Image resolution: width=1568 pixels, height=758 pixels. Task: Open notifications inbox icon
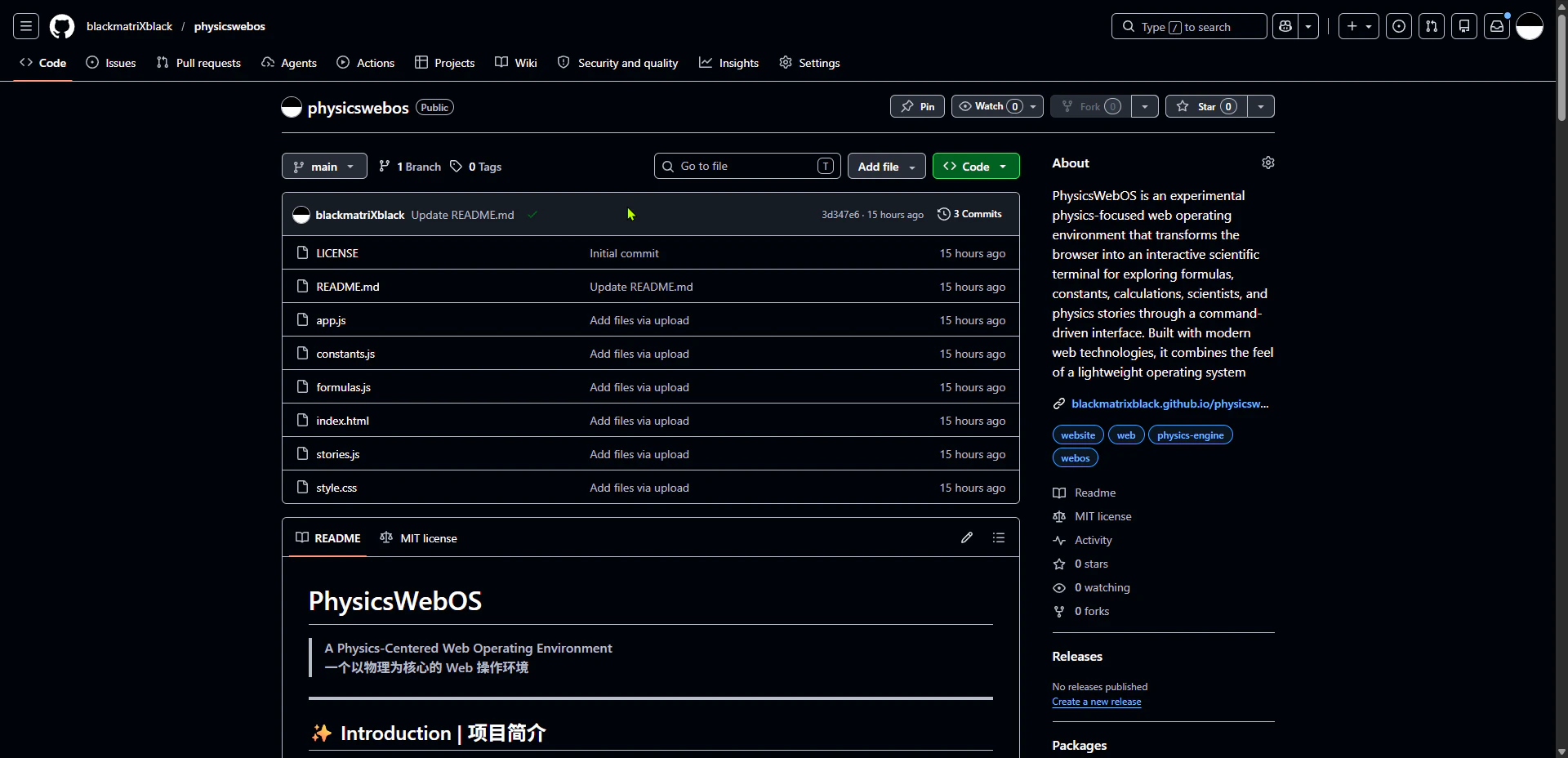point(1497,26)
